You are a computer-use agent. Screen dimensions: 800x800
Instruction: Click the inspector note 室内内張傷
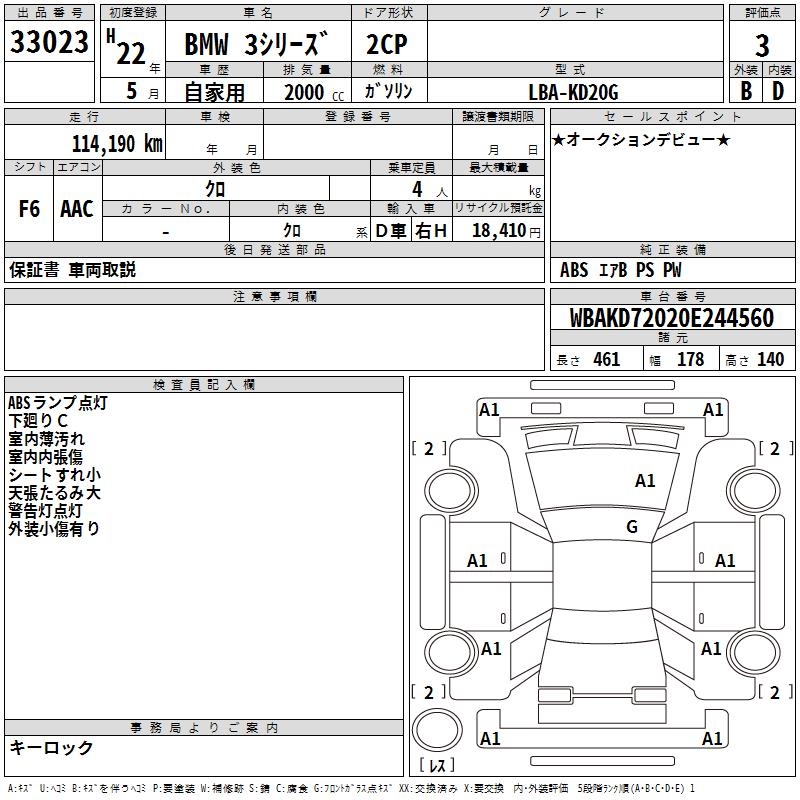click(45, 457)
